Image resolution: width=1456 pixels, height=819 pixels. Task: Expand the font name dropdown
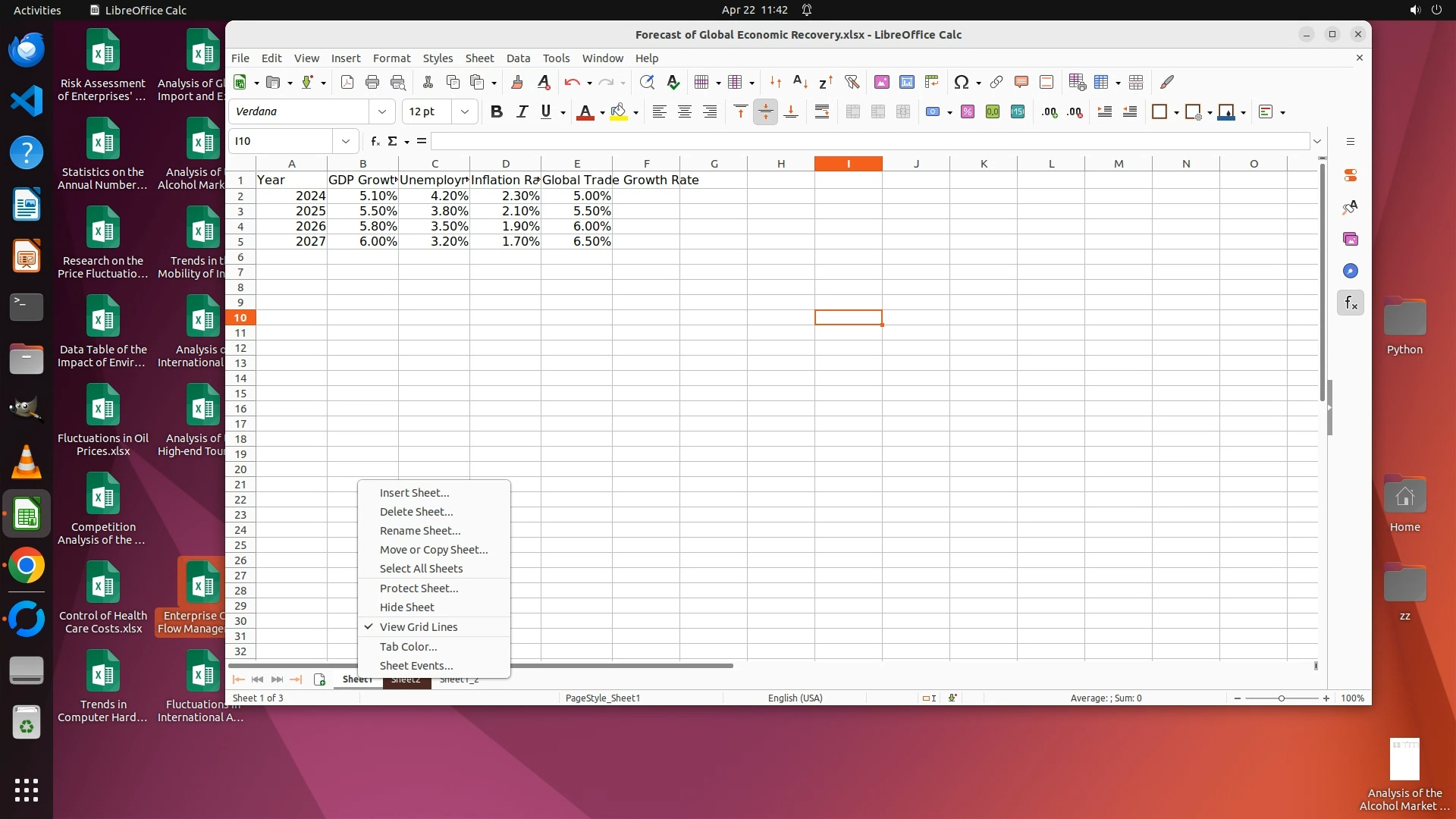(382, 111)
